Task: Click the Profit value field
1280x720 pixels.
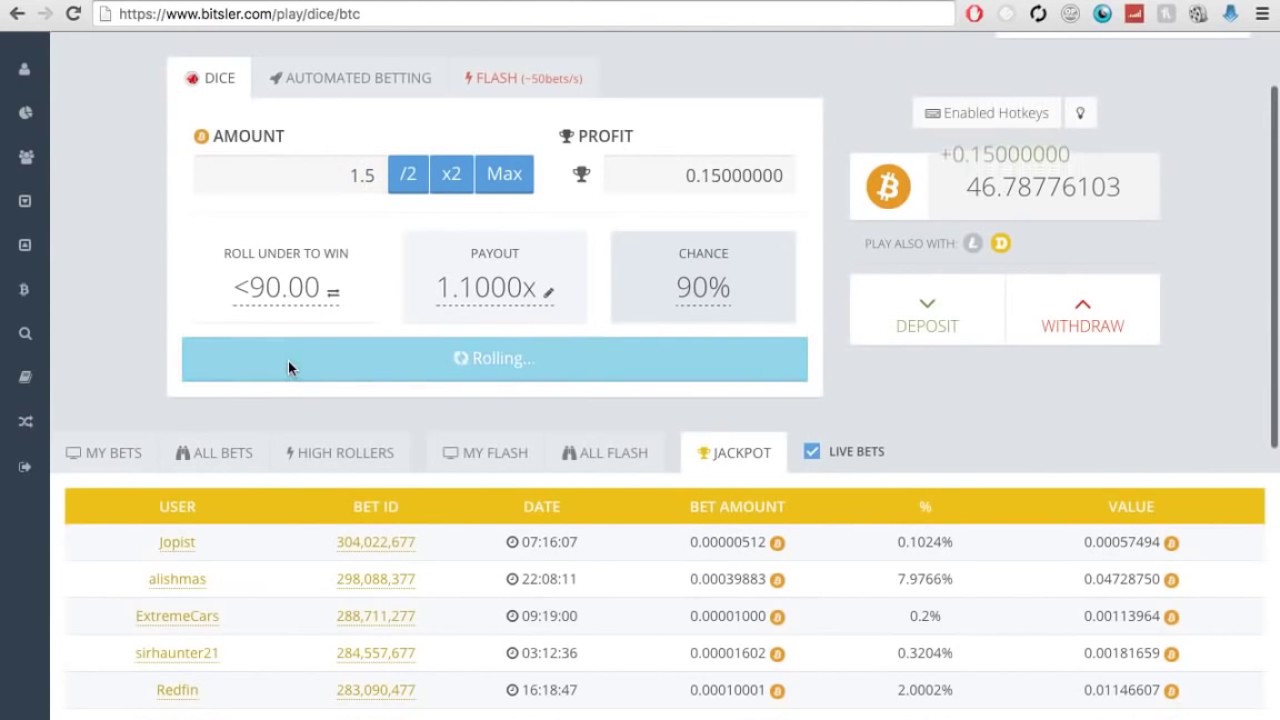Action: [699, 175]
